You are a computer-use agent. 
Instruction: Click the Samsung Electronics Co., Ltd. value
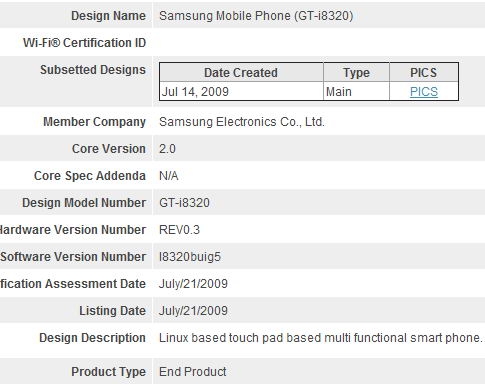[x=242, y=122]
